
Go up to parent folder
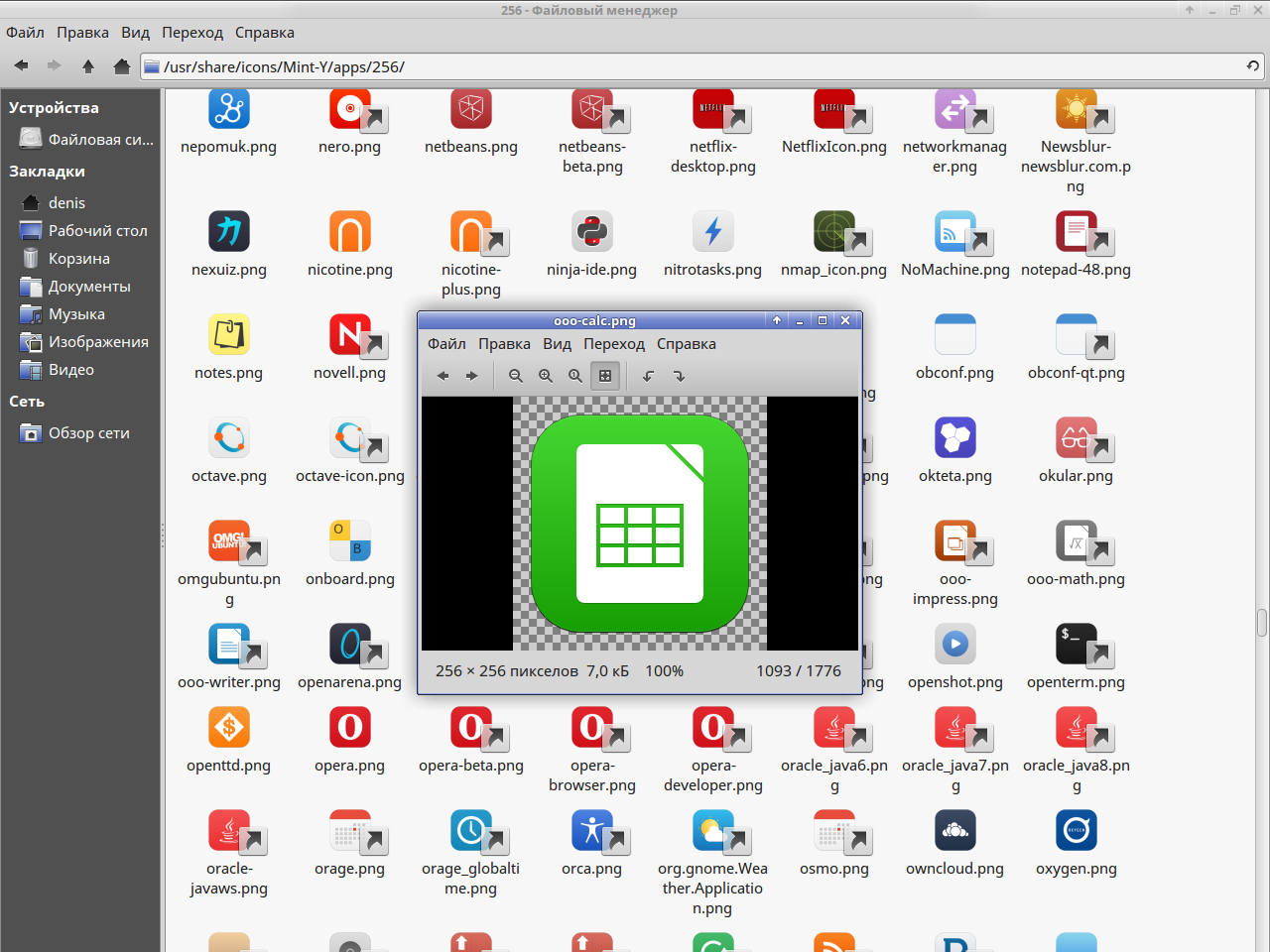[x=88, y=66]
